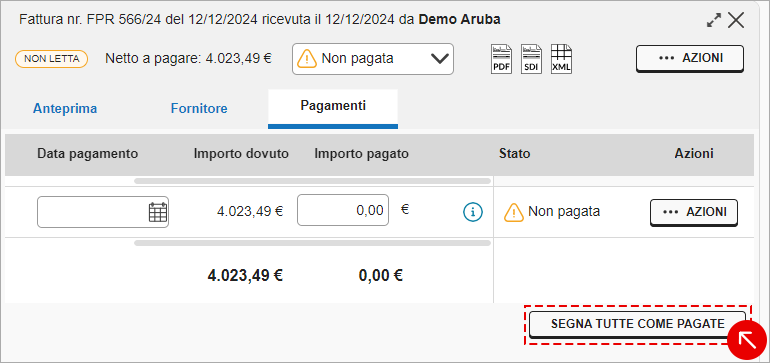The image size is (770, 363).
Task: Open the top AZIONI menu button
Action: (690, 58)
